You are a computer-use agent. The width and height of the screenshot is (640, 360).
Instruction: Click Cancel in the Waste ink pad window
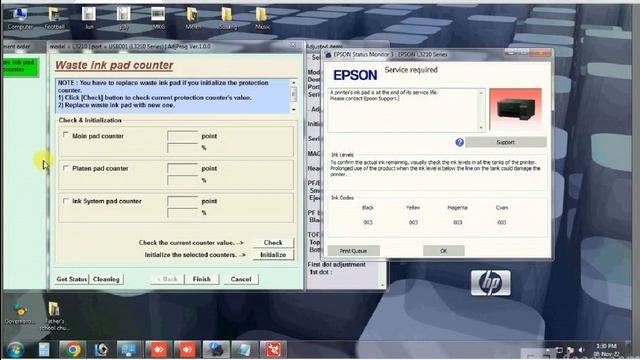click(x=241, y=279)
